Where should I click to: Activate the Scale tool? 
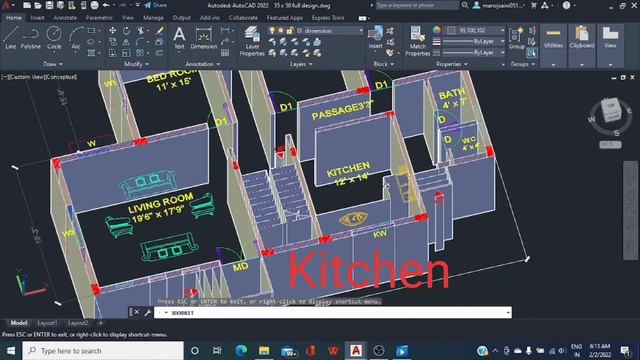tap(127, 53)
